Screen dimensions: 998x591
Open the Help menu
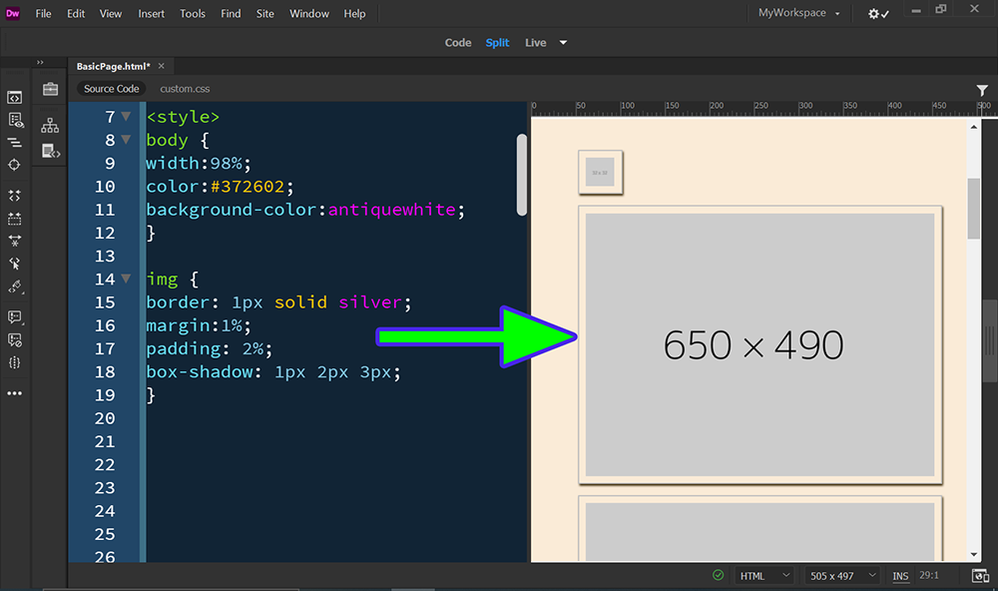point(355,13)
